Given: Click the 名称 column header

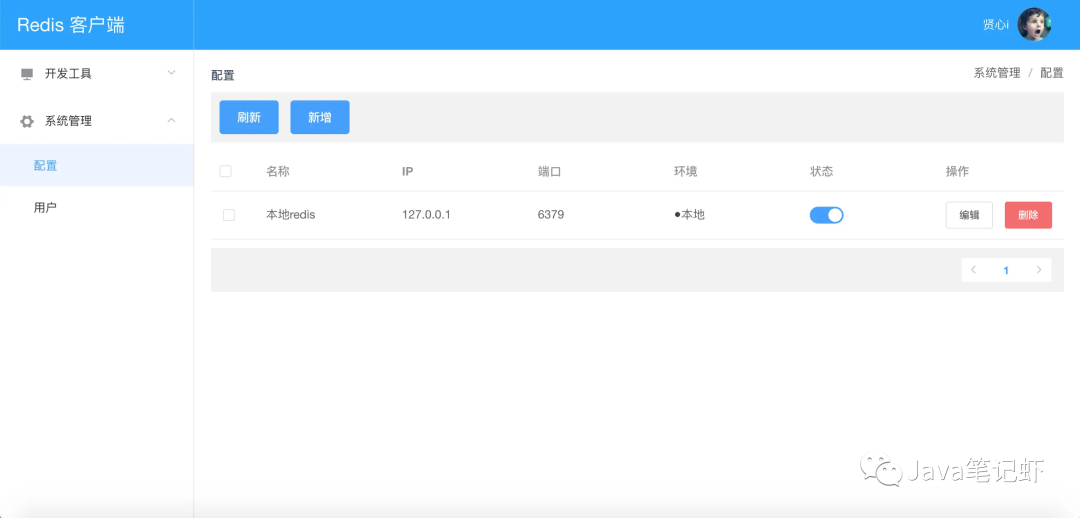Looking at the screenshot, I should [x=278, y=172].
